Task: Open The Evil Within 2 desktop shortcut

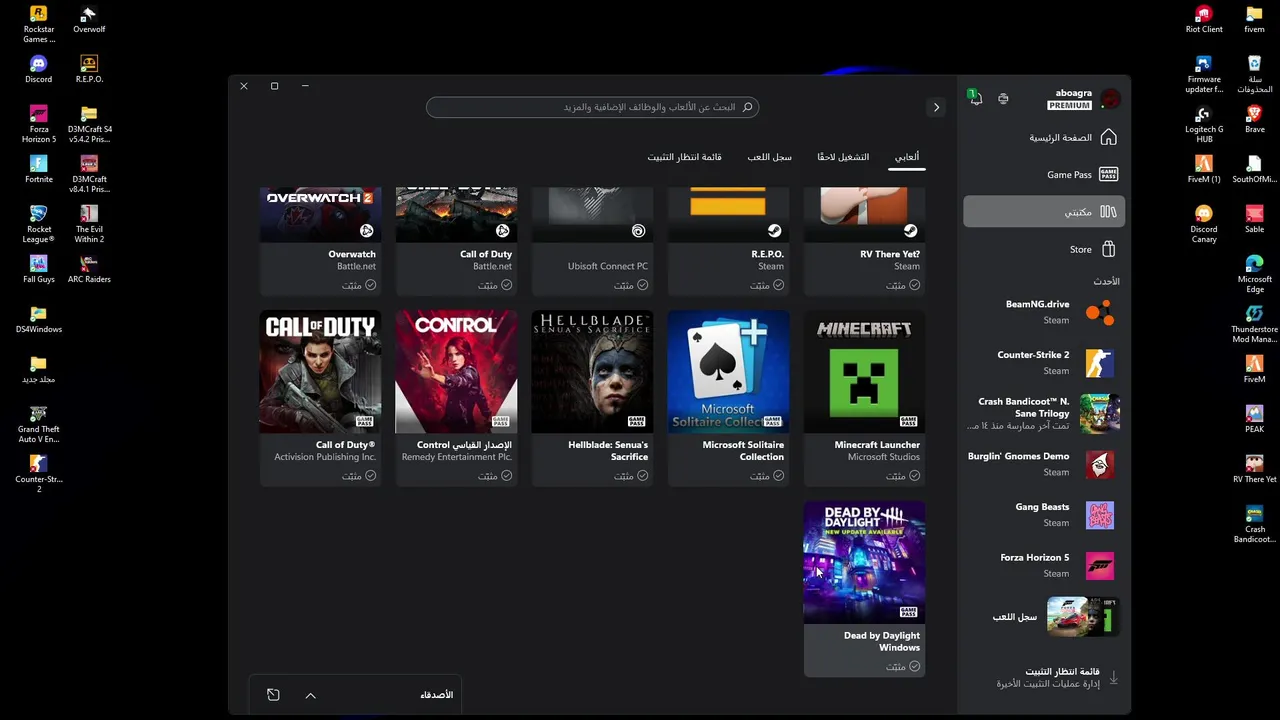Action: [x=89, y=224]
